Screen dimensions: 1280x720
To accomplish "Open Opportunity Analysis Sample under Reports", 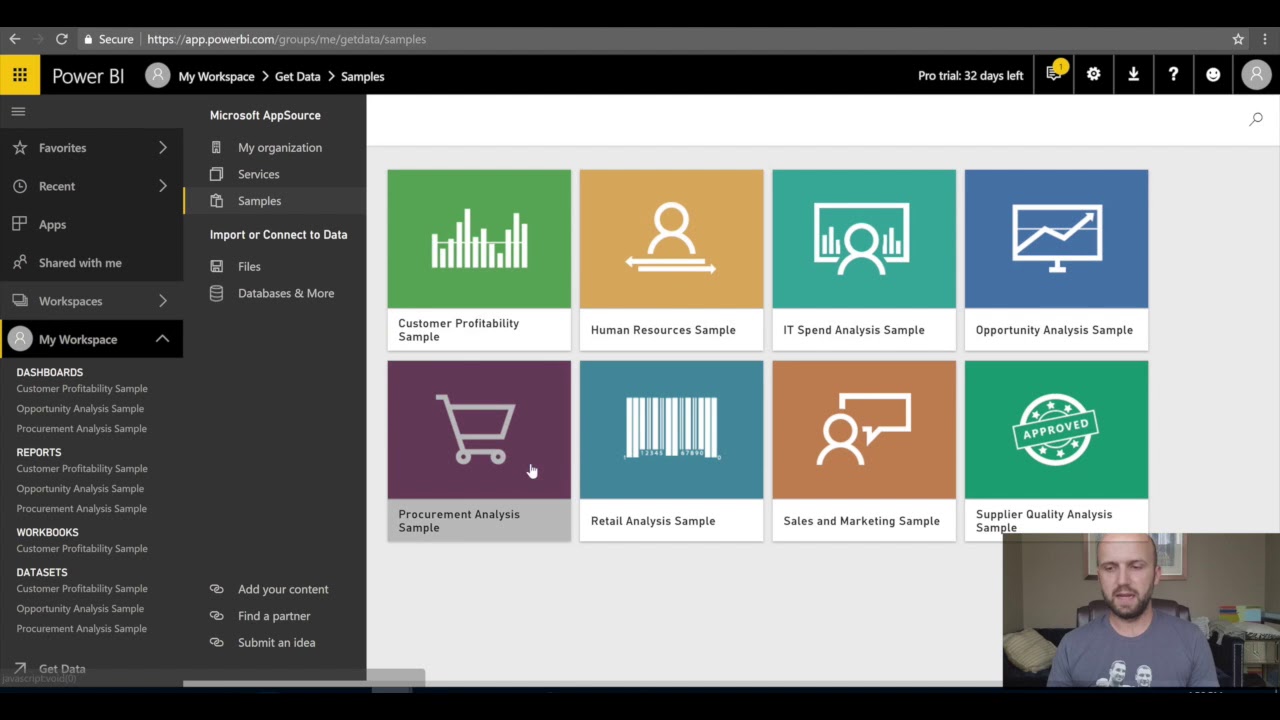I will tap(80, 488).
